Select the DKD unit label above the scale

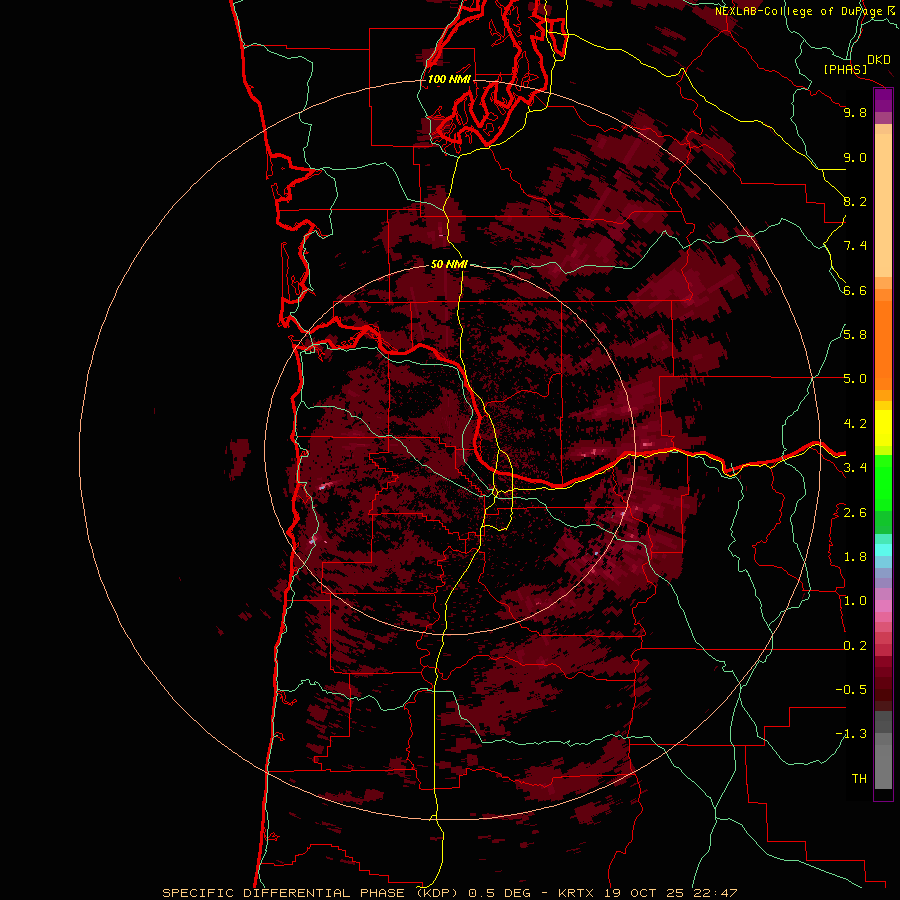tap(879, 60)
